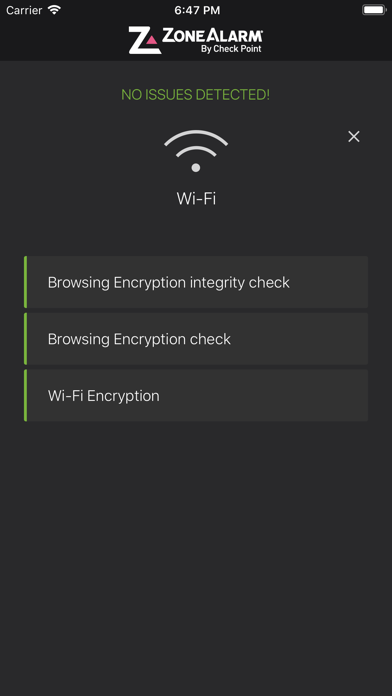Tap the No Issues Detected status text
The height and width of the screenshot is (696, 392).
[195, 95]
